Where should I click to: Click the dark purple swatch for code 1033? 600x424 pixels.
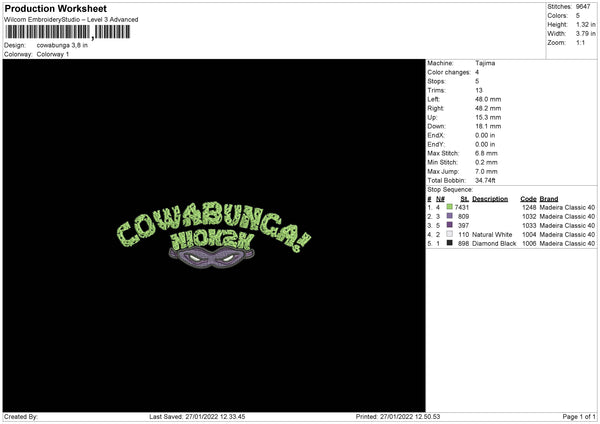(449, 225)
